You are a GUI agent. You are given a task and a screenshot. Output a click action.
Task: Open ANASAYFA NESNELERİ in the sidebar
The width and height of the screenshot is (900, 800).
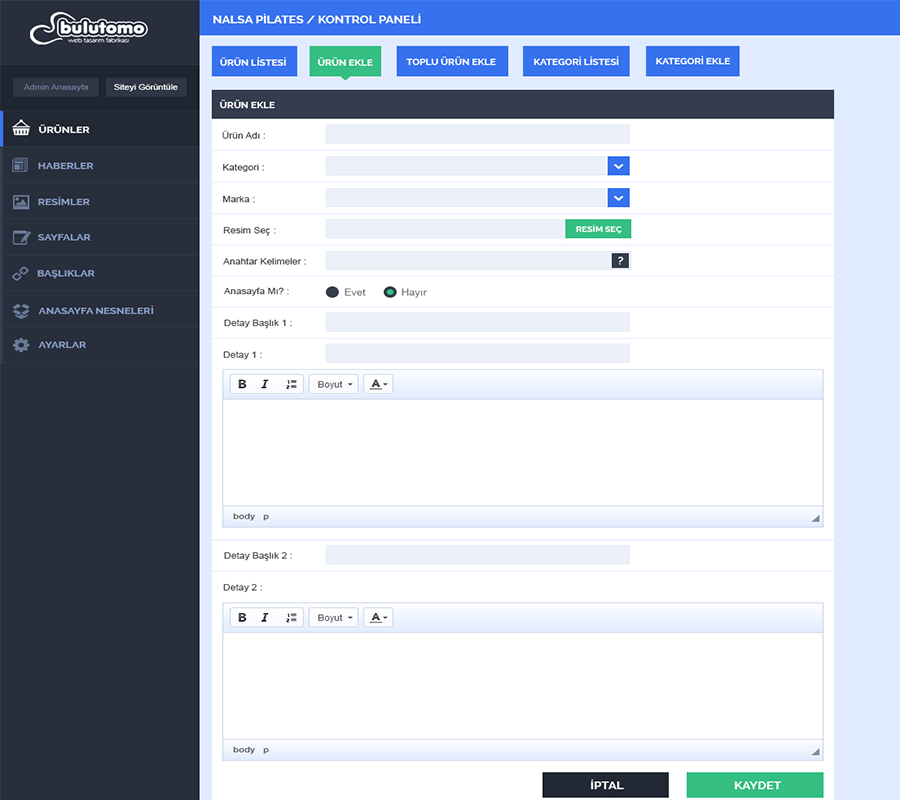point(100,310)
